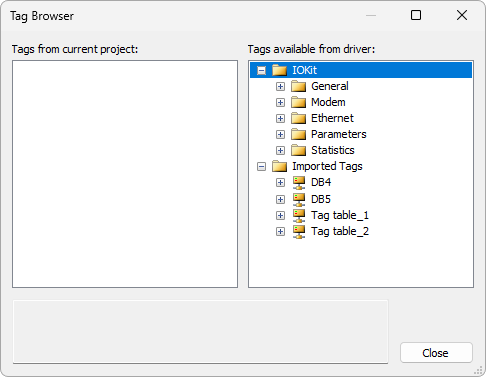
Task: Select the Tag table_2 label
Action: pos(340,231)
